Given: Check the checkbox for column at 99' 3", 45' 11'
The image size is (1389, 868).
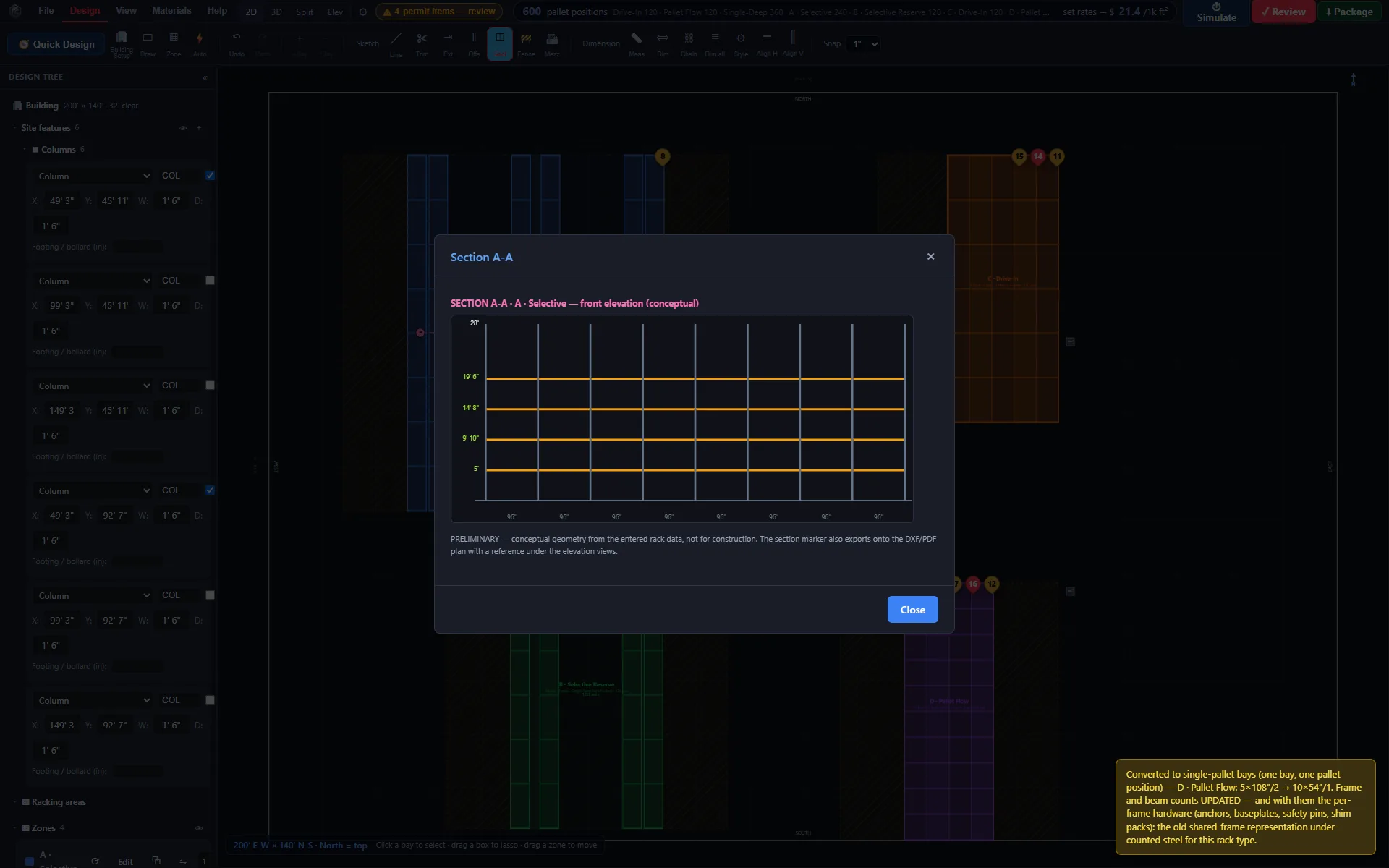Looking at the screenshot, I should (210, 281).
